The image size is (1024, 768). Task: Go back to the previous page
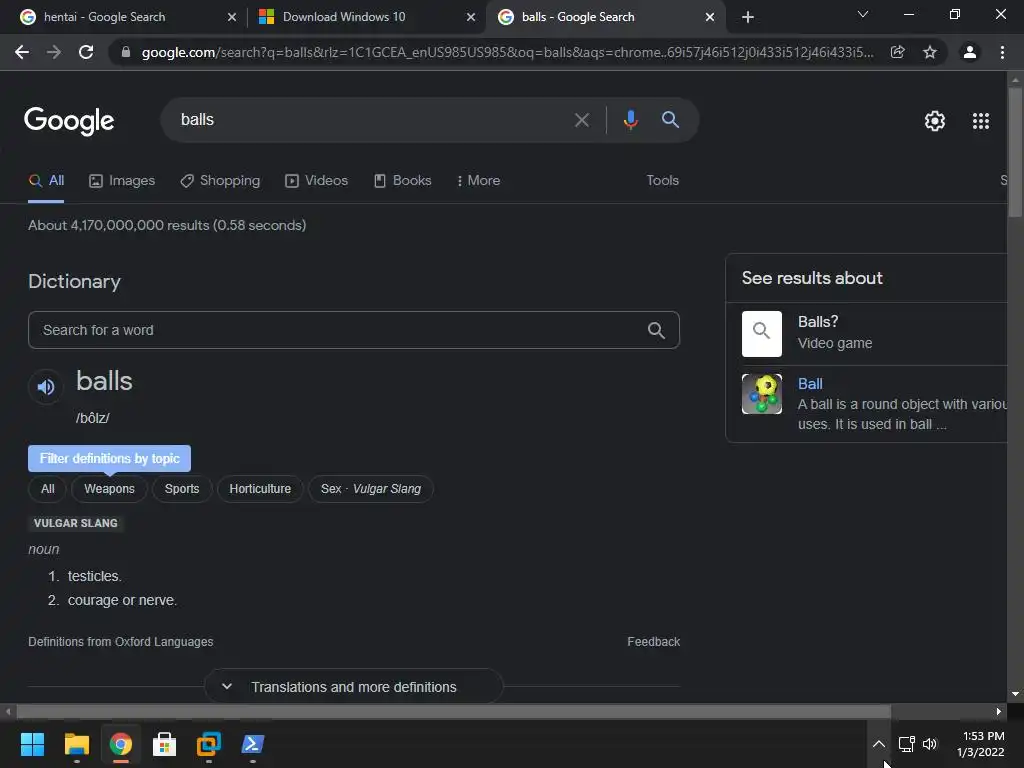click(x=22, y=52)
